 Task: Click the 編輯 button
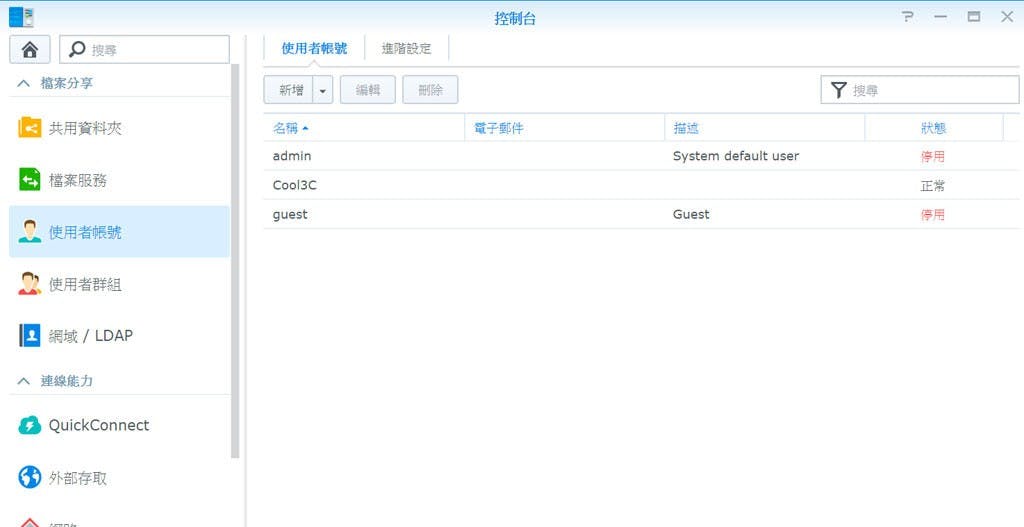coord(368,90)
